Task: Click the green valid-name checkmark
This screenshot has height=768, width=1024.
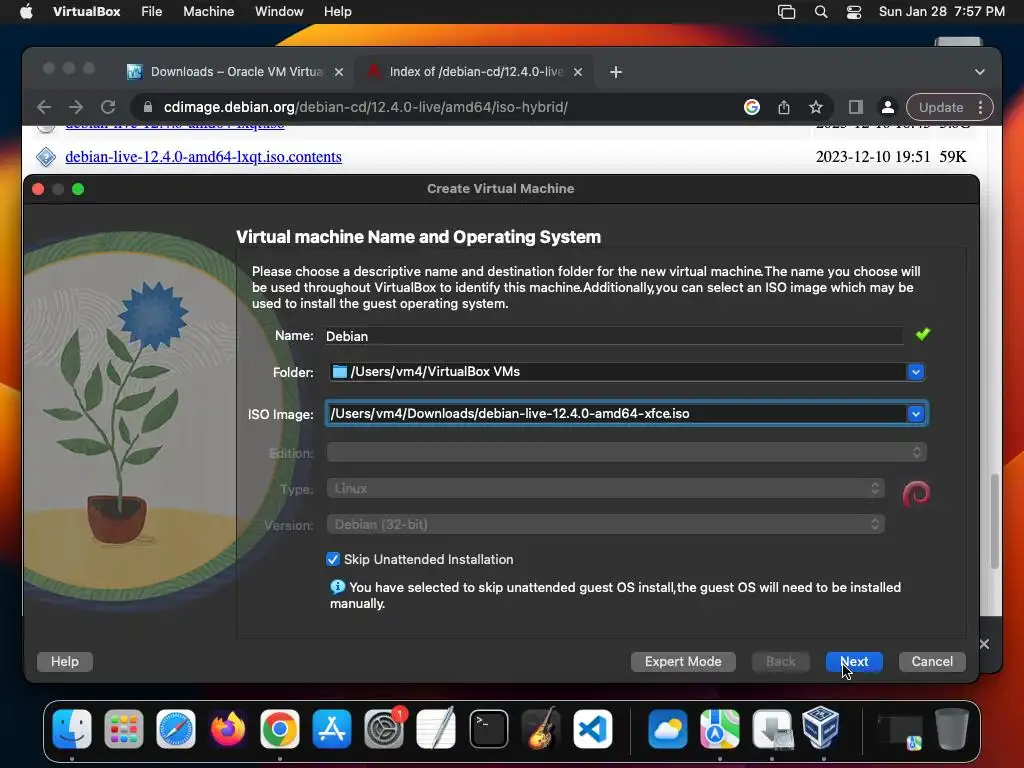Action: pos(923,334)
